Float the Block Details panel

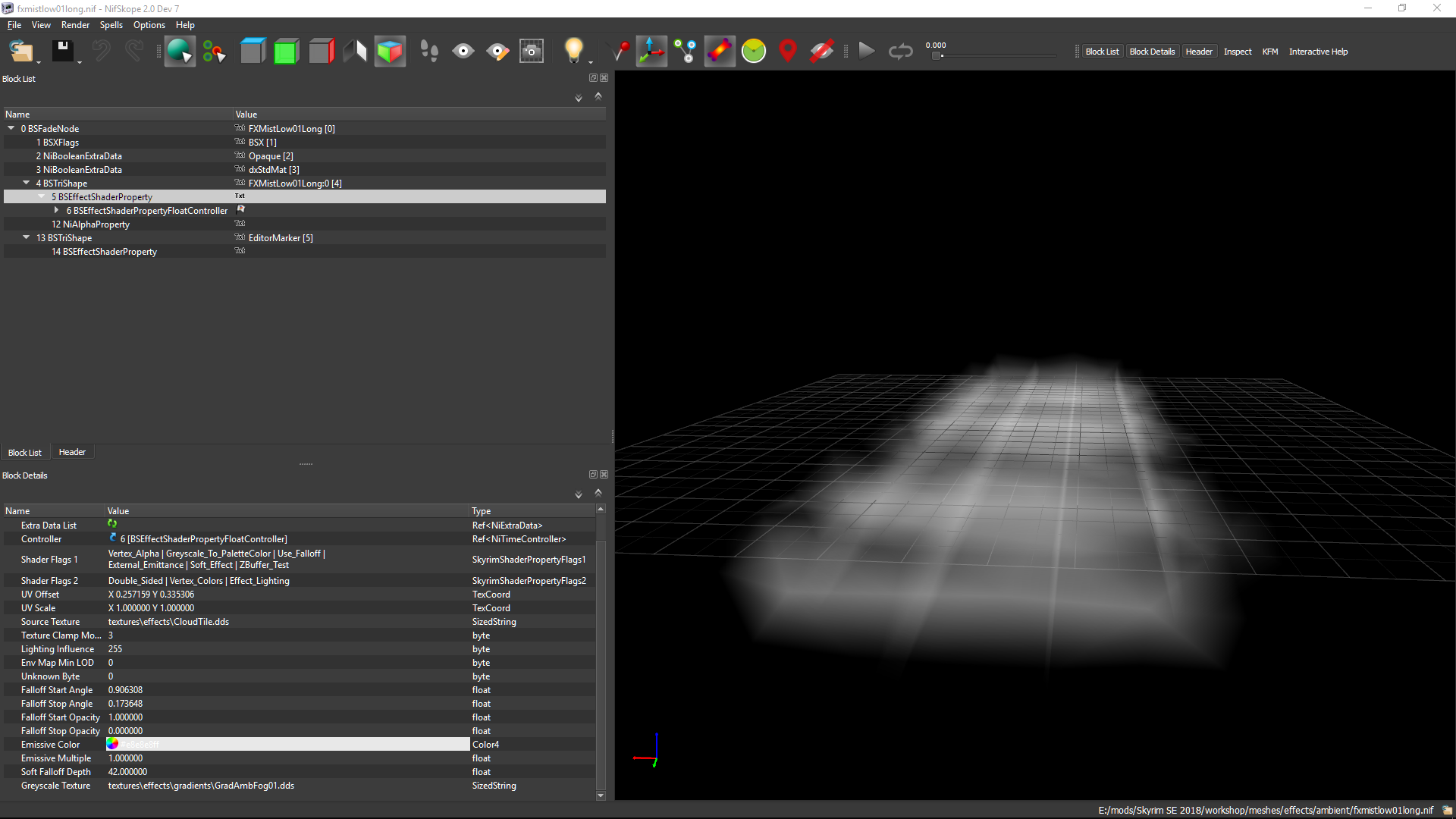[593, 475]
